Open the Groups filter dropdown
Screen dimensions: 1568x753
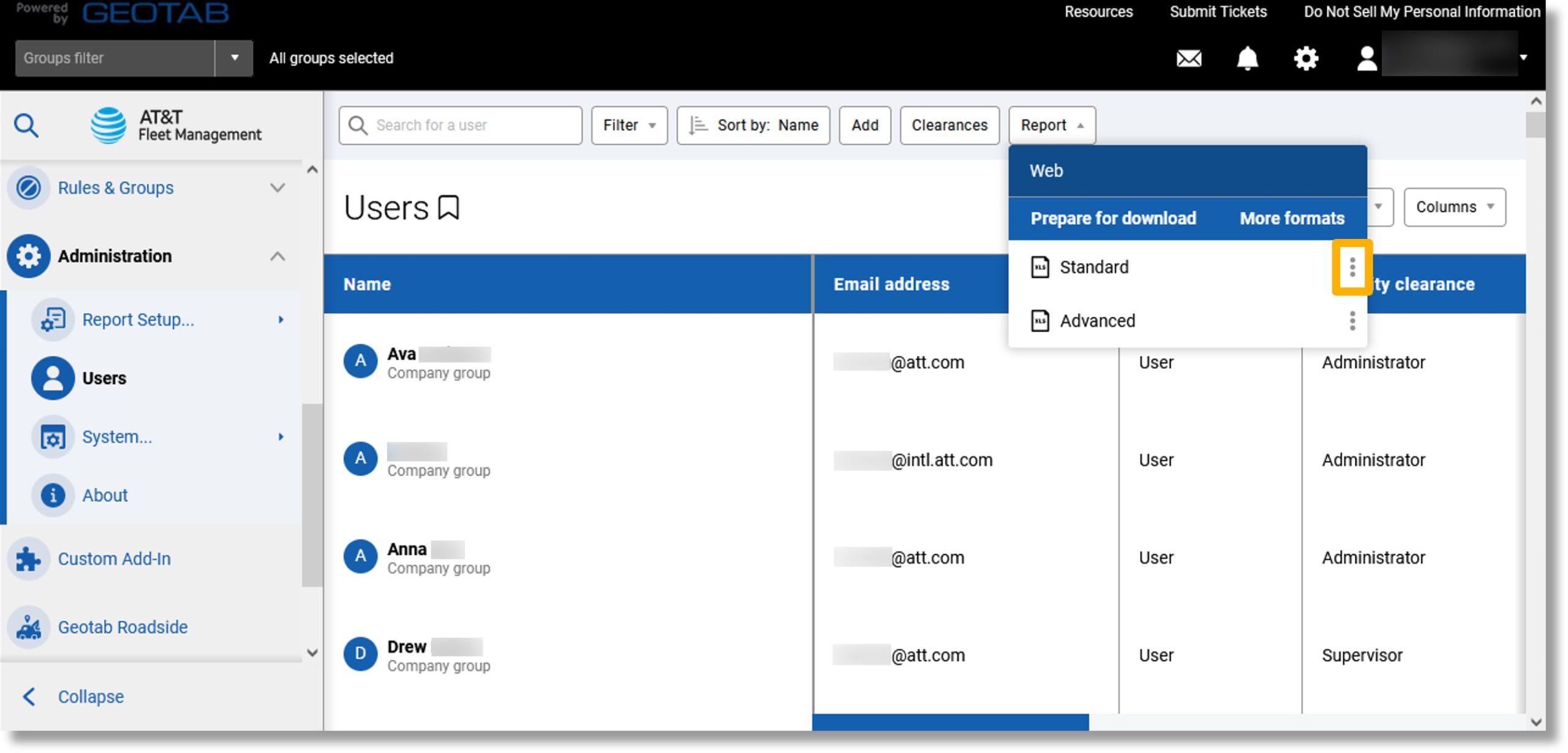coord(233,57)
